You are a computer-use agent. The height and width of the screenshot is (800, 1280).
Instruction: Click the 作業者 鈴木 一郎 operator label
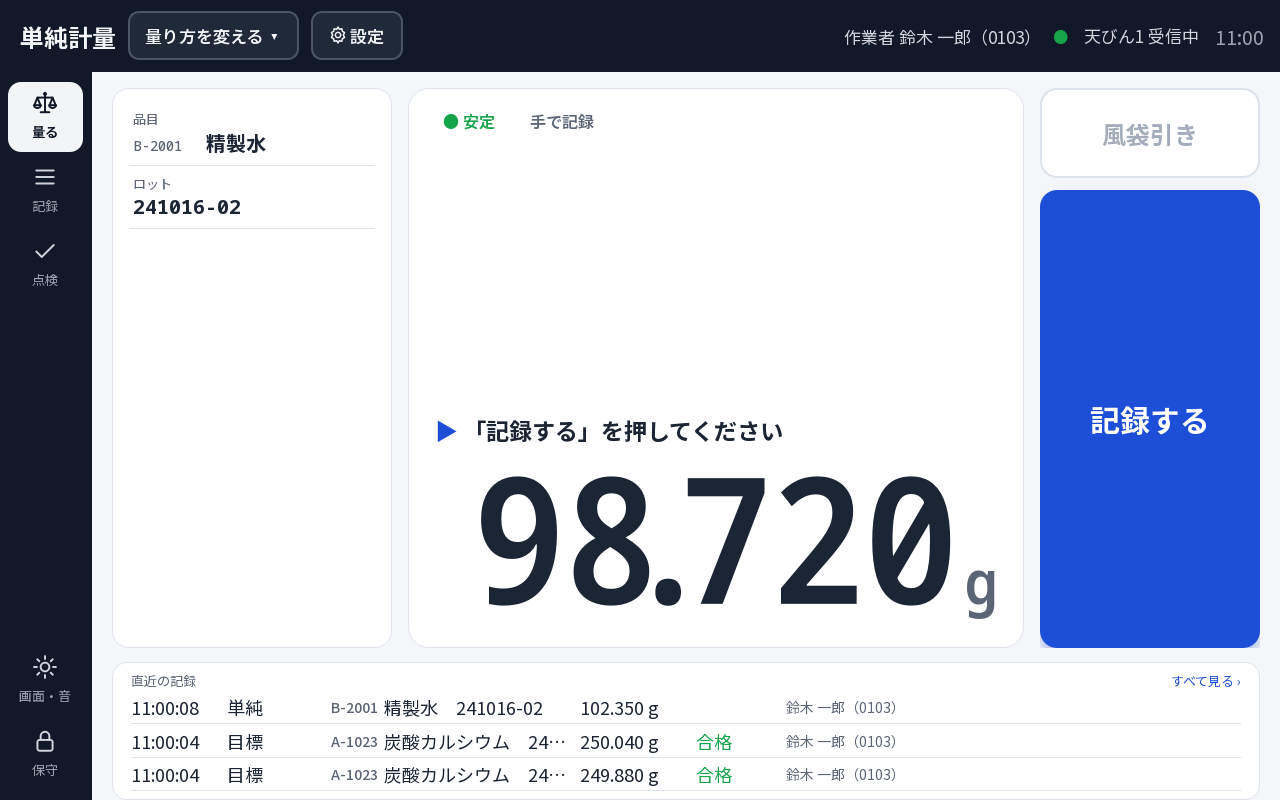[941, 37]
